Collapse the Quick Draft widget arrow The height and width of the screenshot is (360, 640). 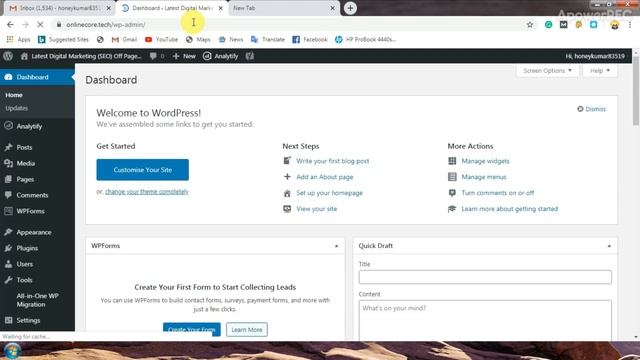click(609, 246)
